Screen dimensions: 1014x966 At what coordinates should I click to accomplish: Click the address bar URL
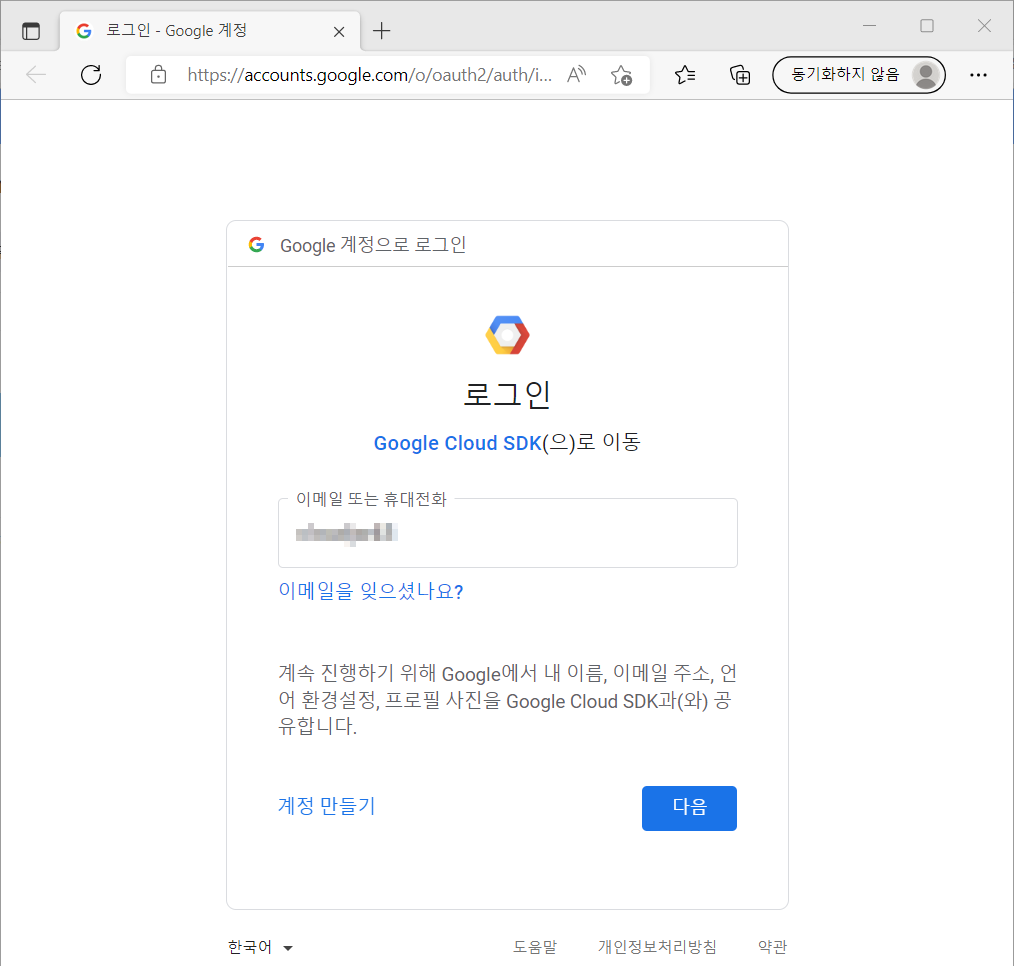pos(369,75)
